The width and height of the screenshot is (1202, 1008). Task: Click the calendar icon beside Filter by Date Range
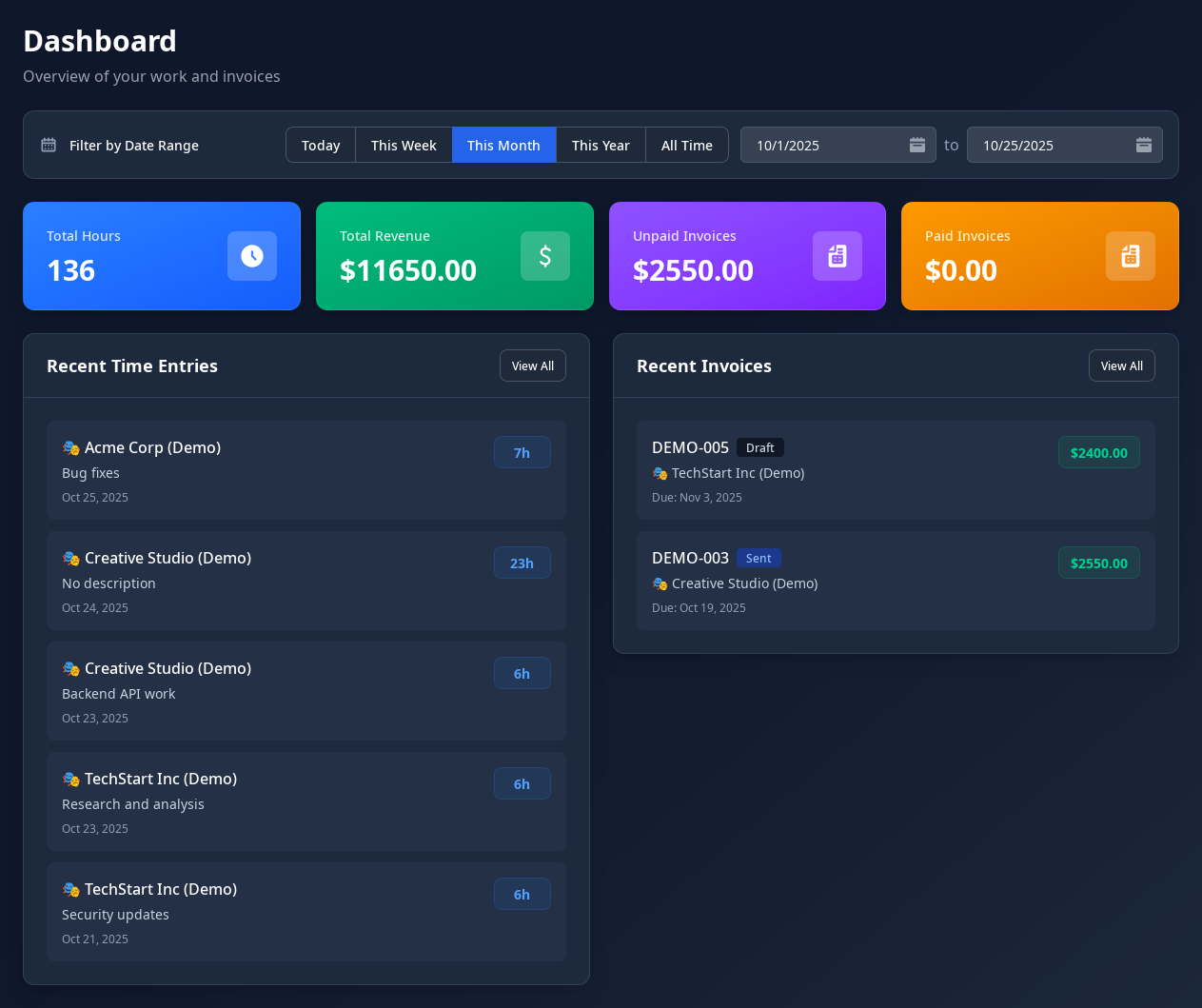49,145
